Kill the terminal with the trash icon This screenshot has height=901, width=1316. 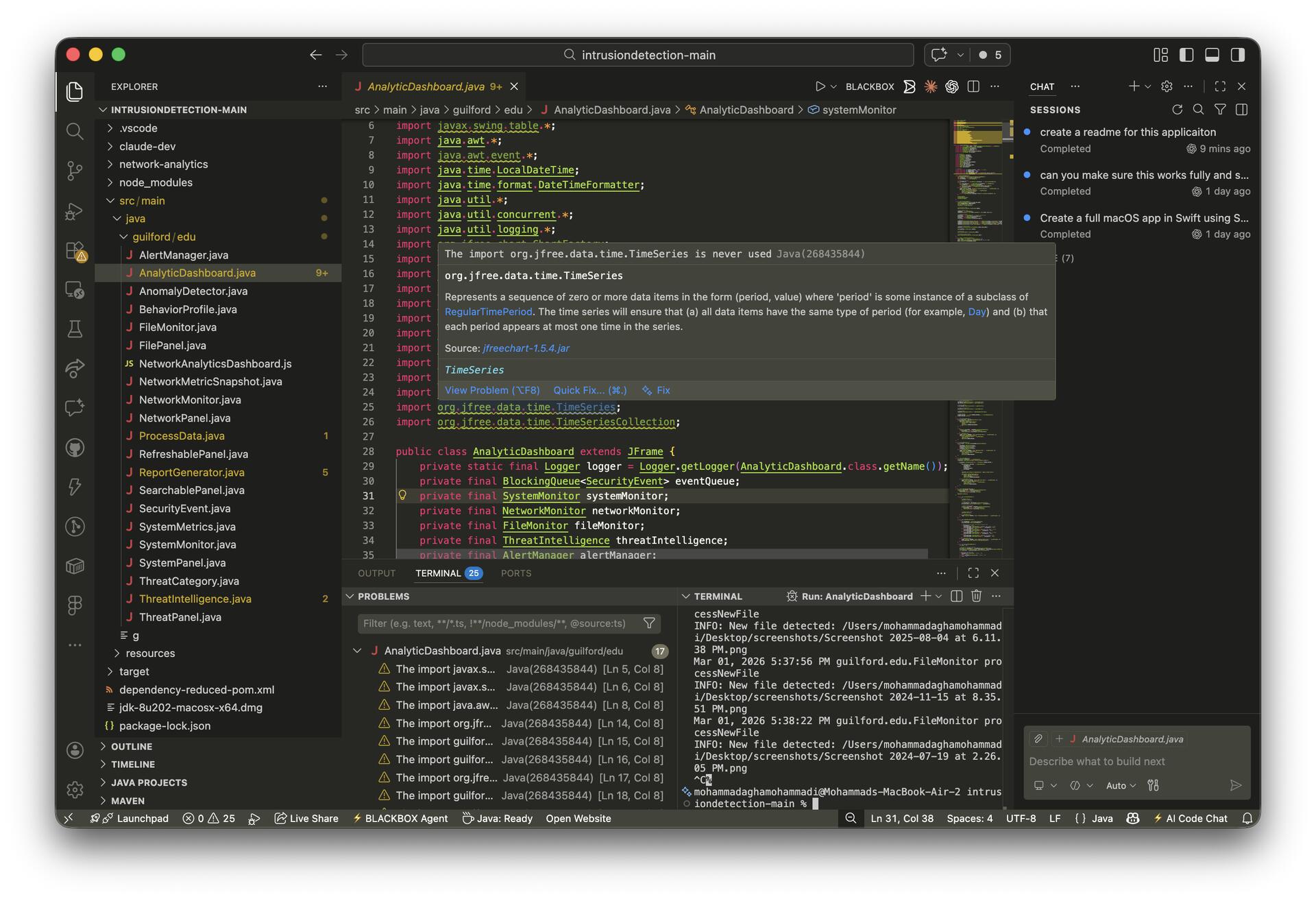[x=976, y=596]
